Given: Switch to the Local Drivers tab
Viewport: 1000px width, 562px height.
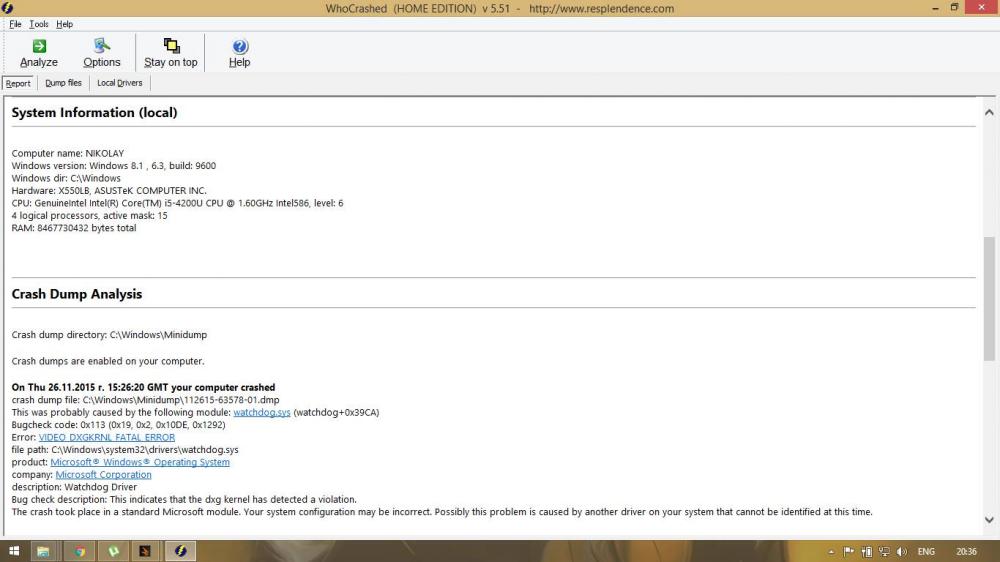Looking at the screenshot, I should [119, 83].
